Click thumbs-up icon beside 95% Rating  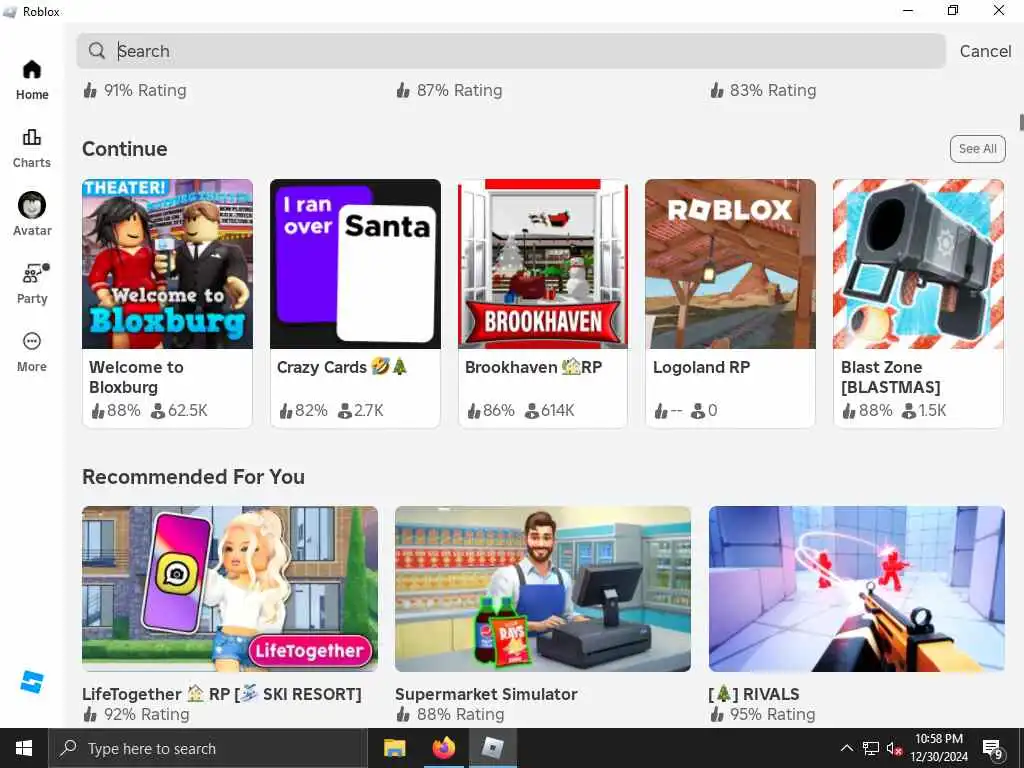[x=717, y=714]
